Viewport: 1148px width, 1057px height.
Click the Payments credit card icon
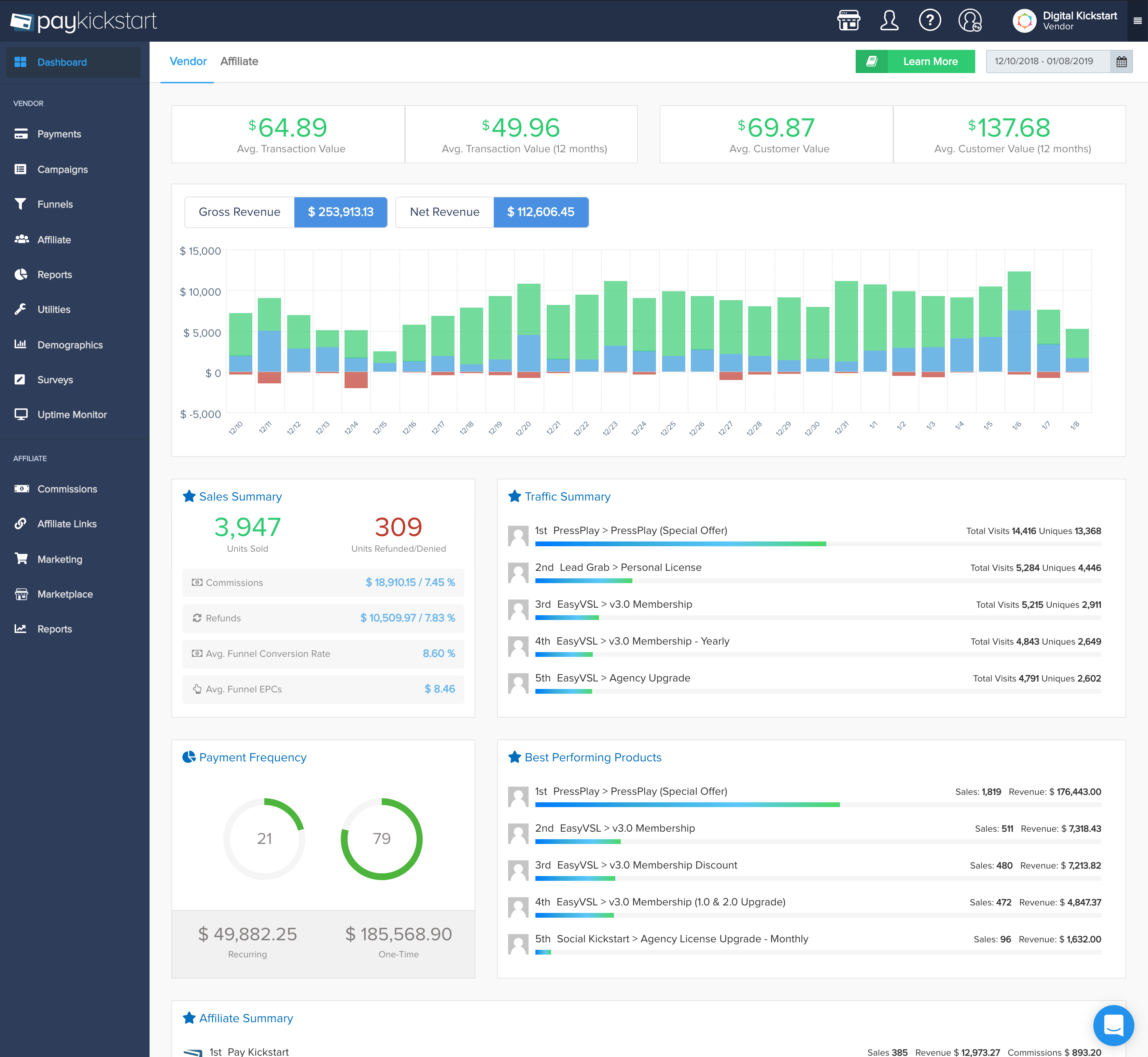pyautogui.click(x=21, y=134)
